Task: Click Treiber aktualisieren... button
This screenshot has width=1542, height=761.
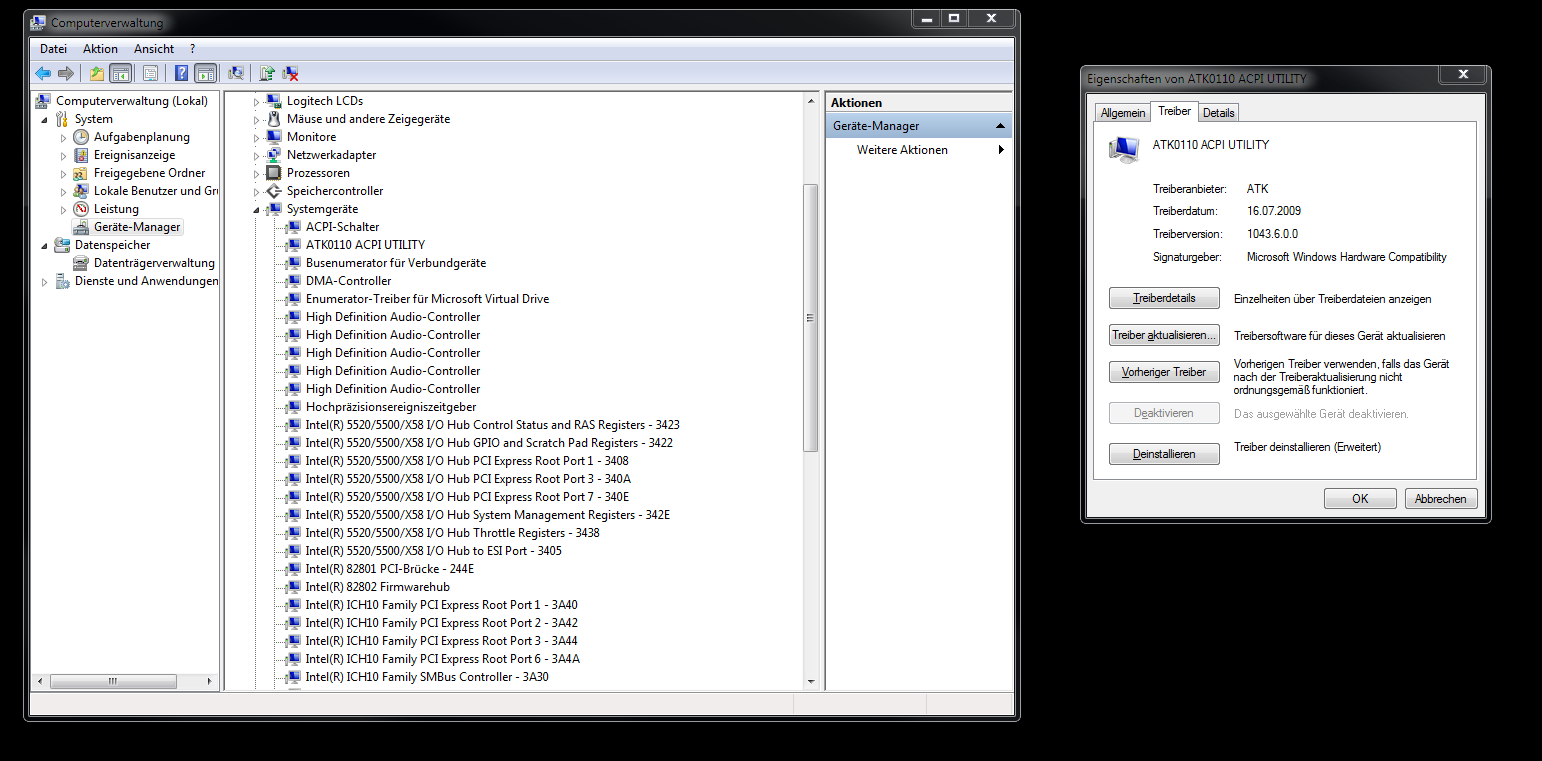Action: 1164,335
